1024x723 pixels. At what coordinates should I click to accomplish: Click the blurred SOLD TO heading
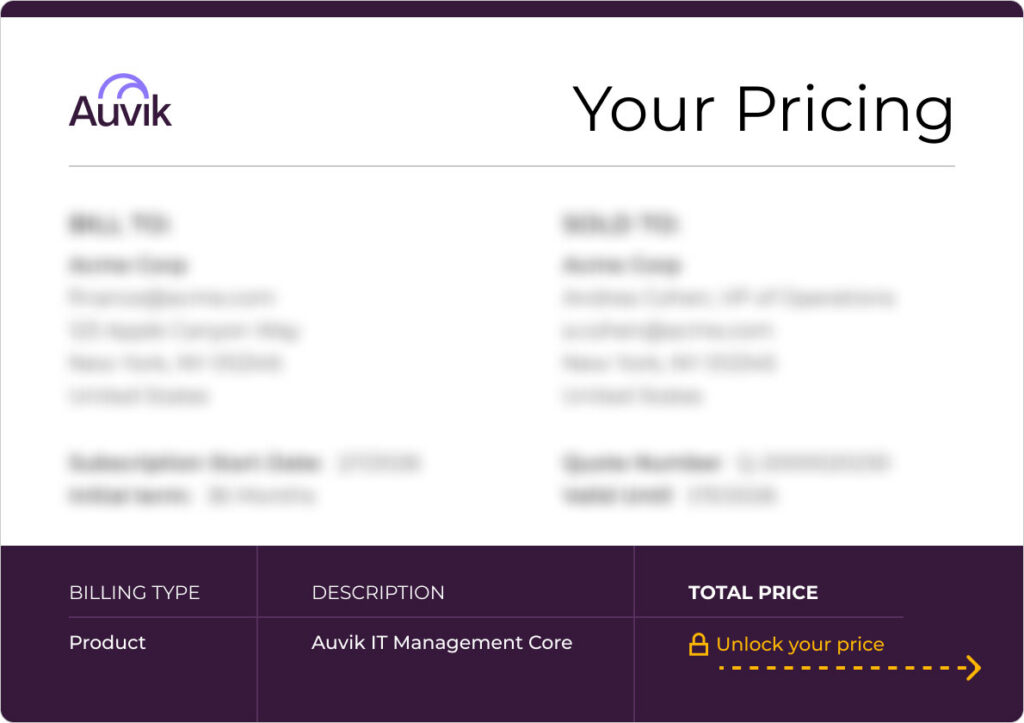pyautogui.click(x=619, y=225)
